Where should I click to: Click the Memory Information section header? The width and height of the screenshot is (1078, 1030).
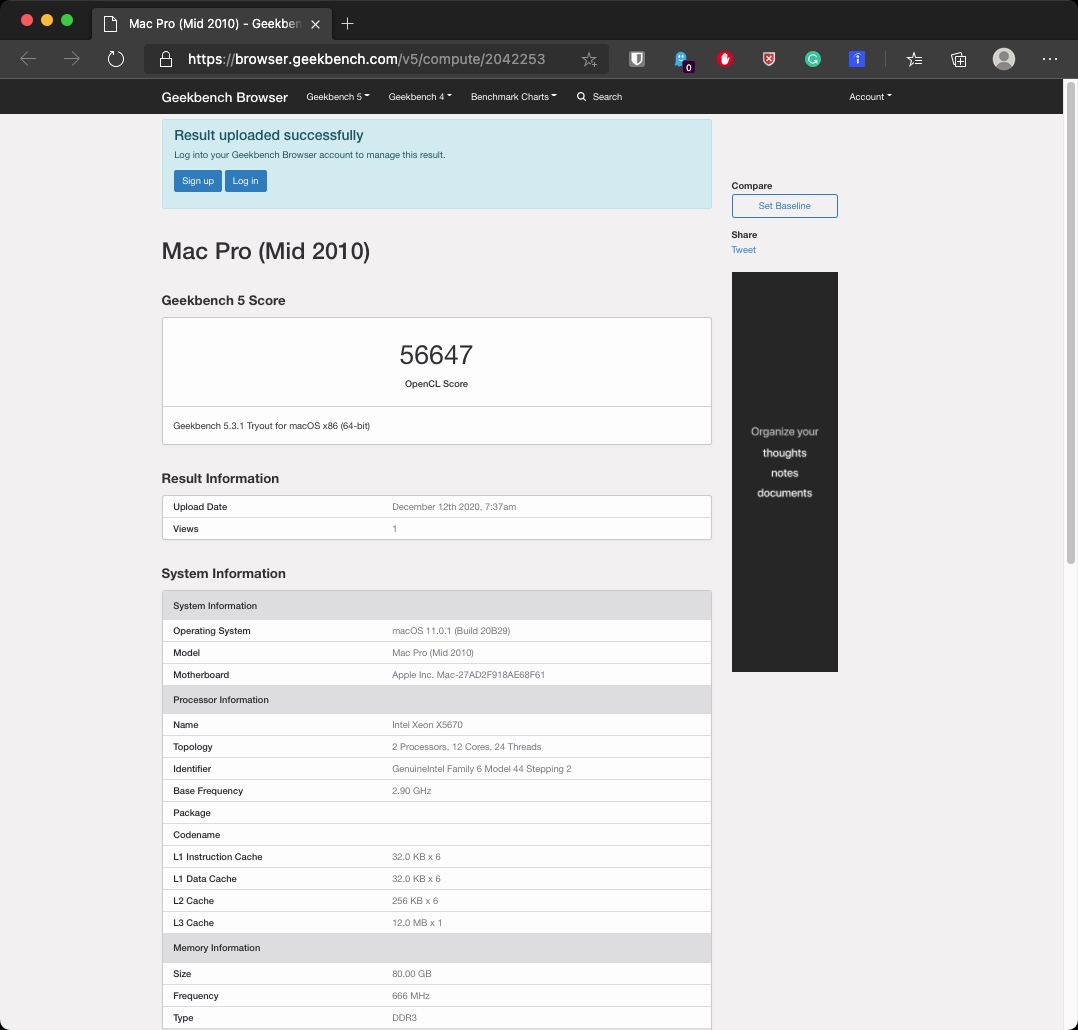click(437, 948)
